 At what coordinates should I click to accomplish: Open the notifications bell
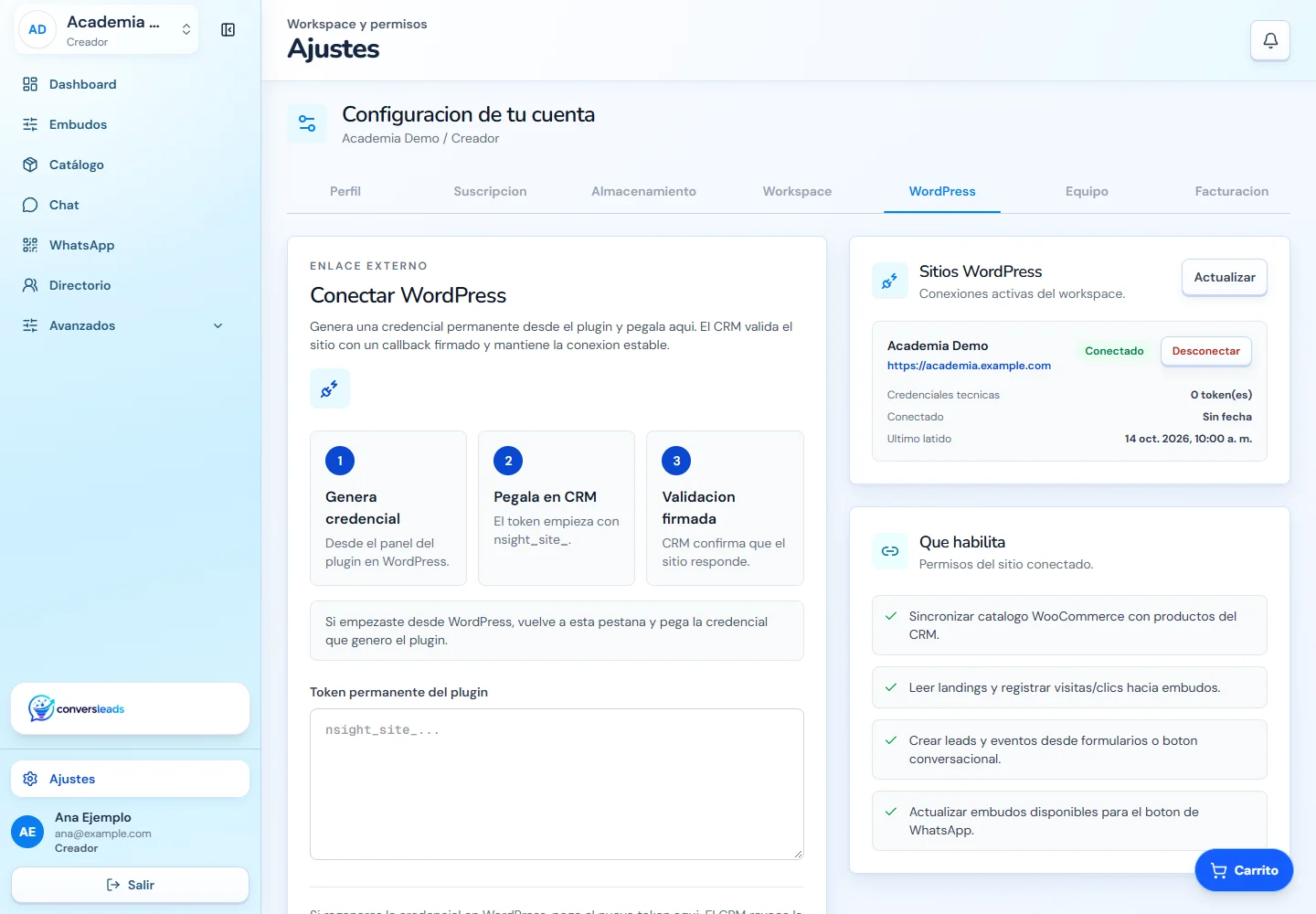[1270, 40]
